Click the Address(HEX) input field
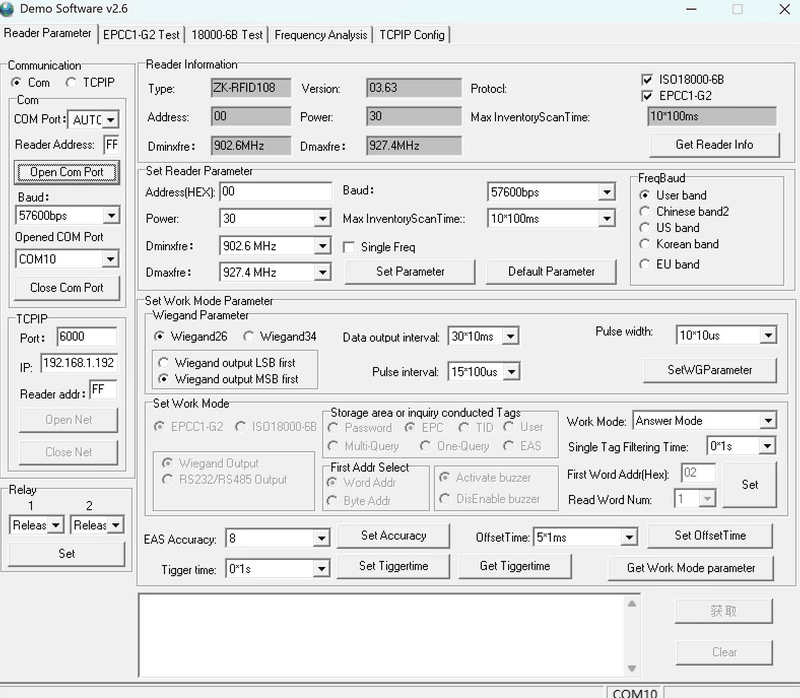800x698 pixels. [x=276, y=192]
